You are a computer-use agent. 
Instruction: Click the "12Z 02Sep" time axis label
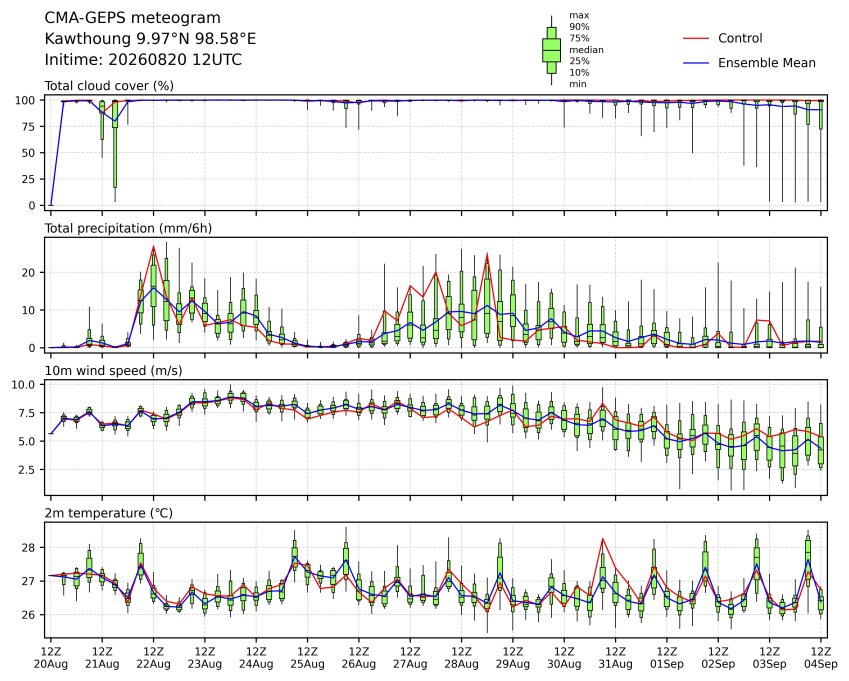pos(719,658)
